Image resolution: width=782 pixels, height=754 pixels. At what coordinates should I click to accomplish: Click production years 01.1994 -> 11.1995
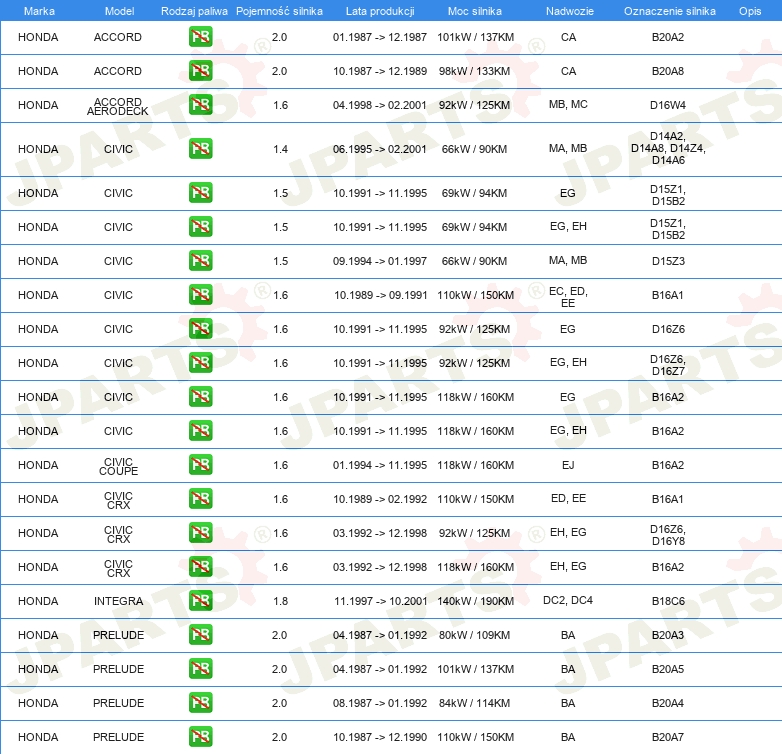point(380,465)
